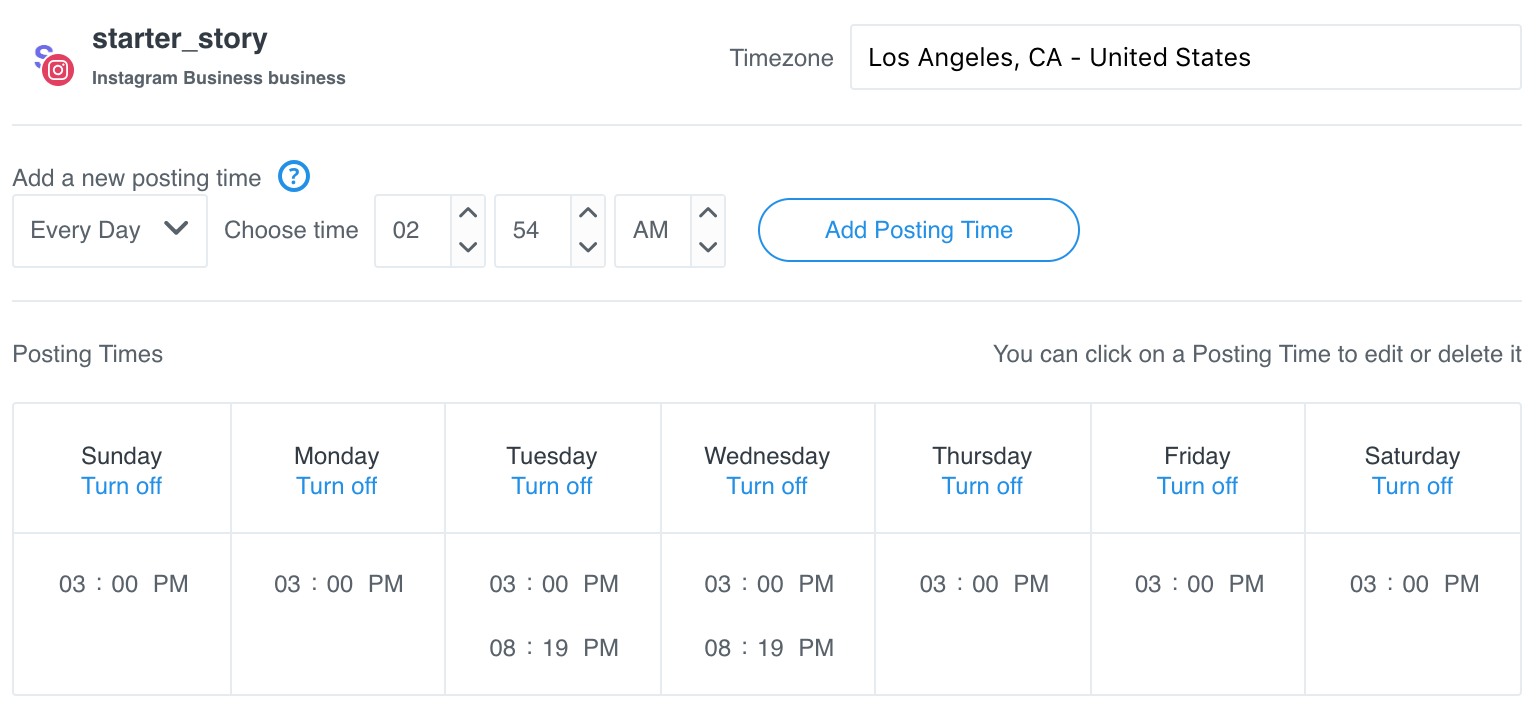This screenshot has height=708, width=1536.
Task: Decrease the hour with down arrow
Action: coord(468,247)
